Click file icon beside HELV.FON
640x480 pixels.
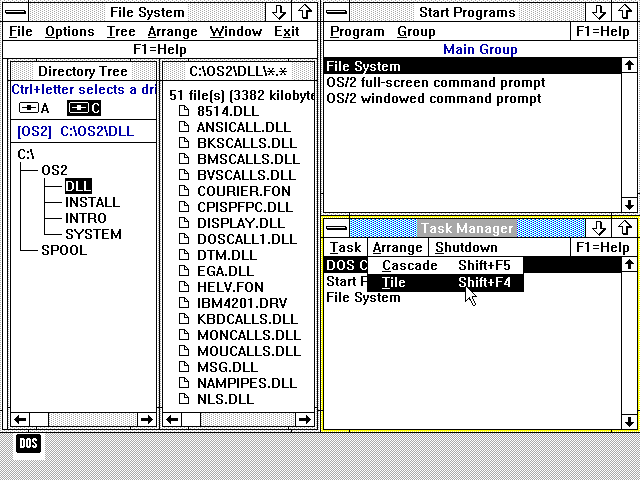(184, 287)
